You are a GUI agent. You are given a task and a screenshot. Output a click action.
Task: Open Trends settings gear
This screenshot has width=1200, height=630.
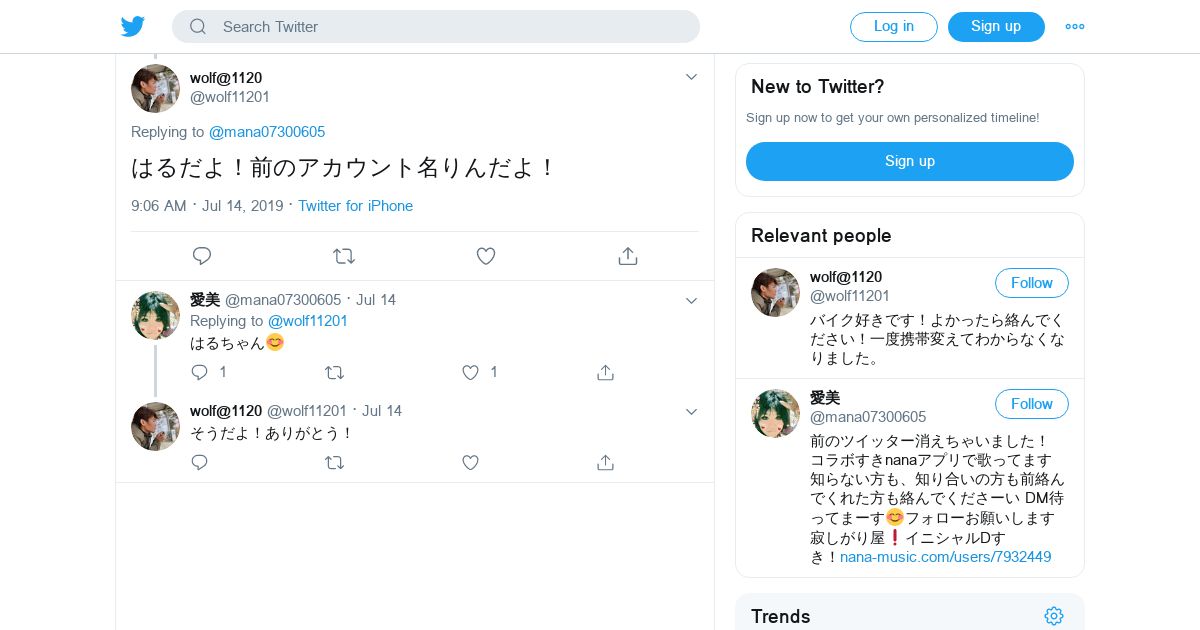coord(1053,616)
